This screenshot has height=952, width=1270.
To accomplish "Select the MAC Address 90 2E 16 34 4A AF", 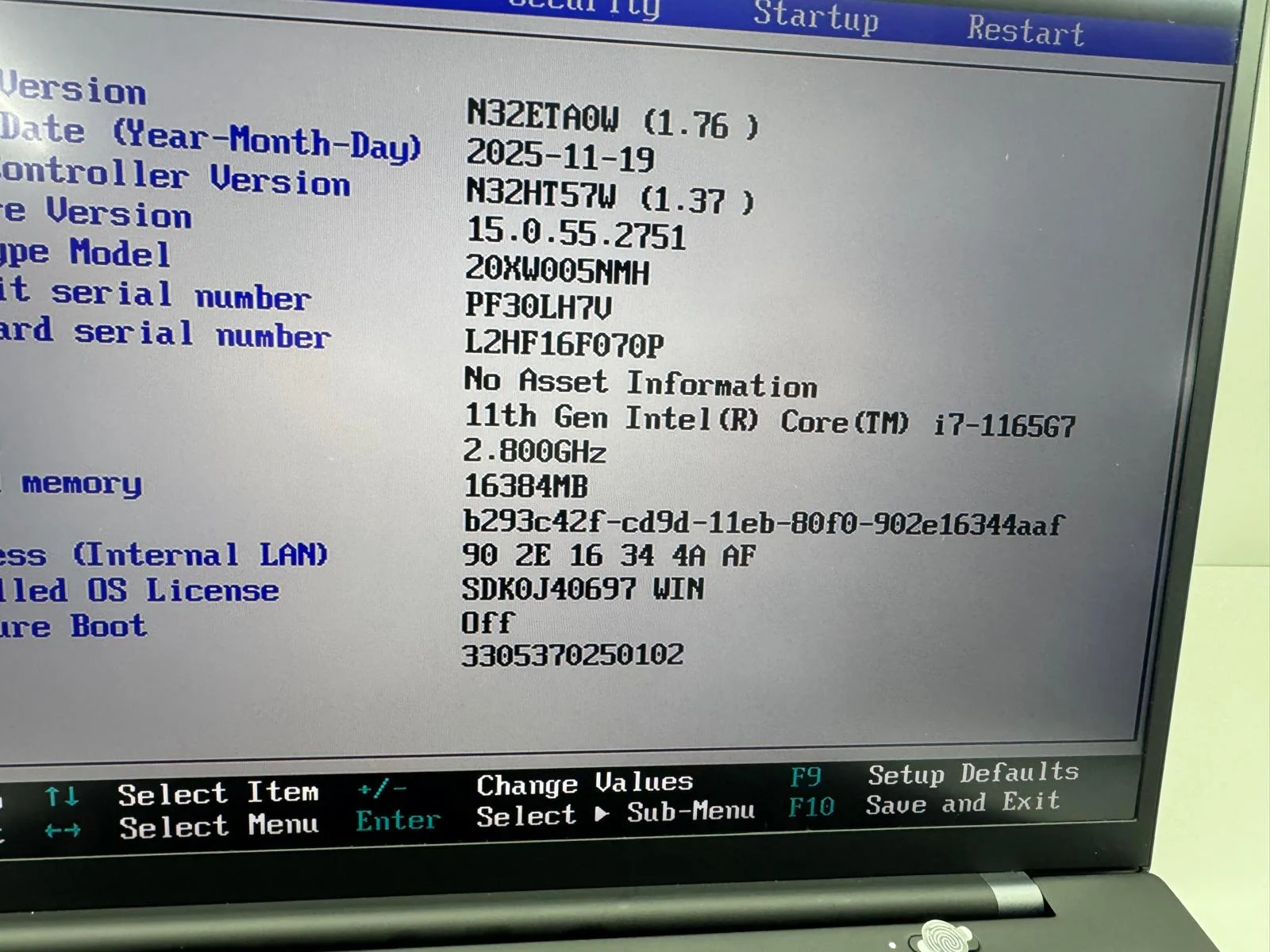I will click(x=611, y=555).
